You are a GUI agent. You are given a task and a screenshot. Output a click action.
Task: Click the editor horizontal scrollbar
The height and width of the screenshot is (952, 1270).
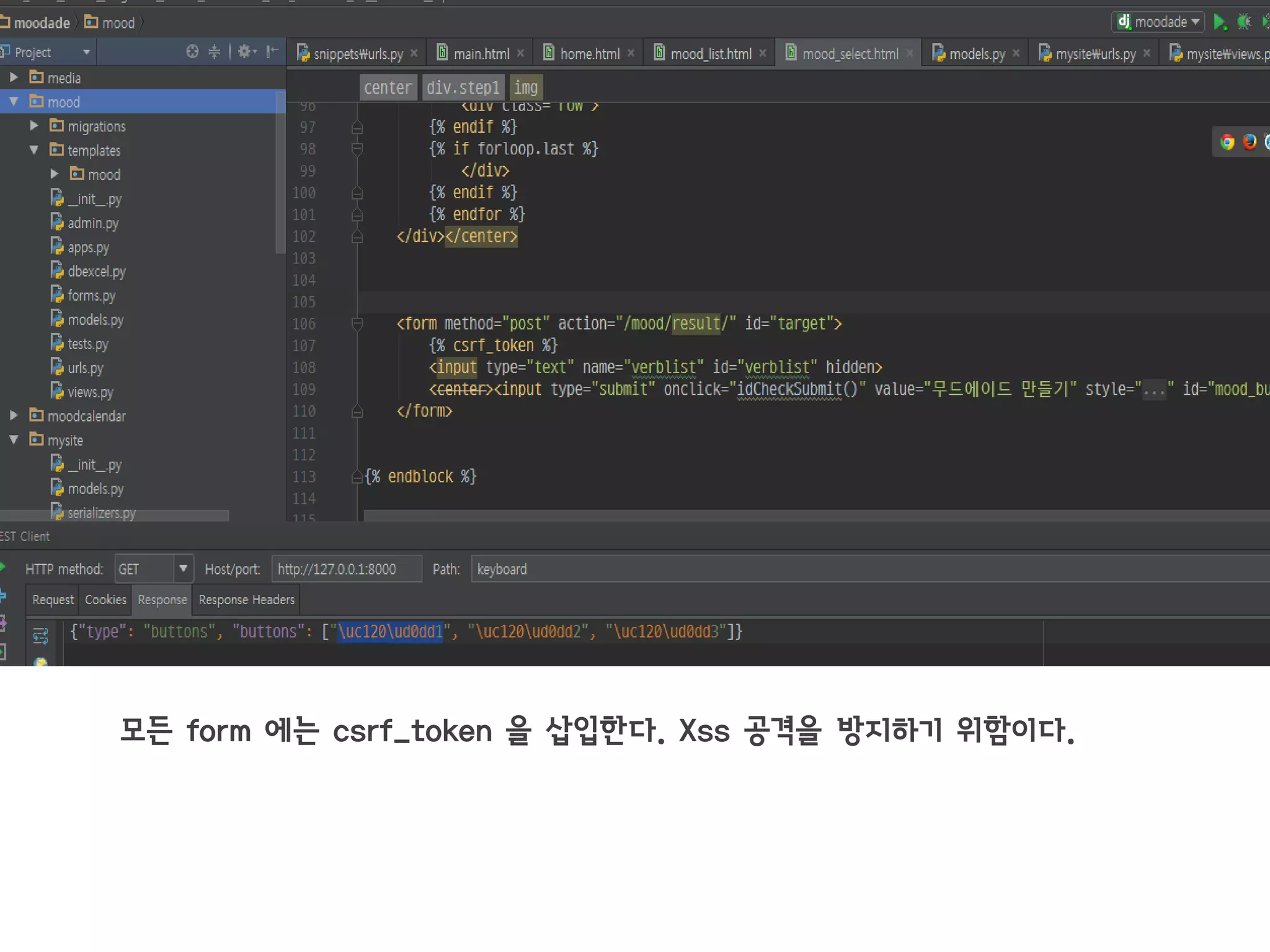[817, 516]
